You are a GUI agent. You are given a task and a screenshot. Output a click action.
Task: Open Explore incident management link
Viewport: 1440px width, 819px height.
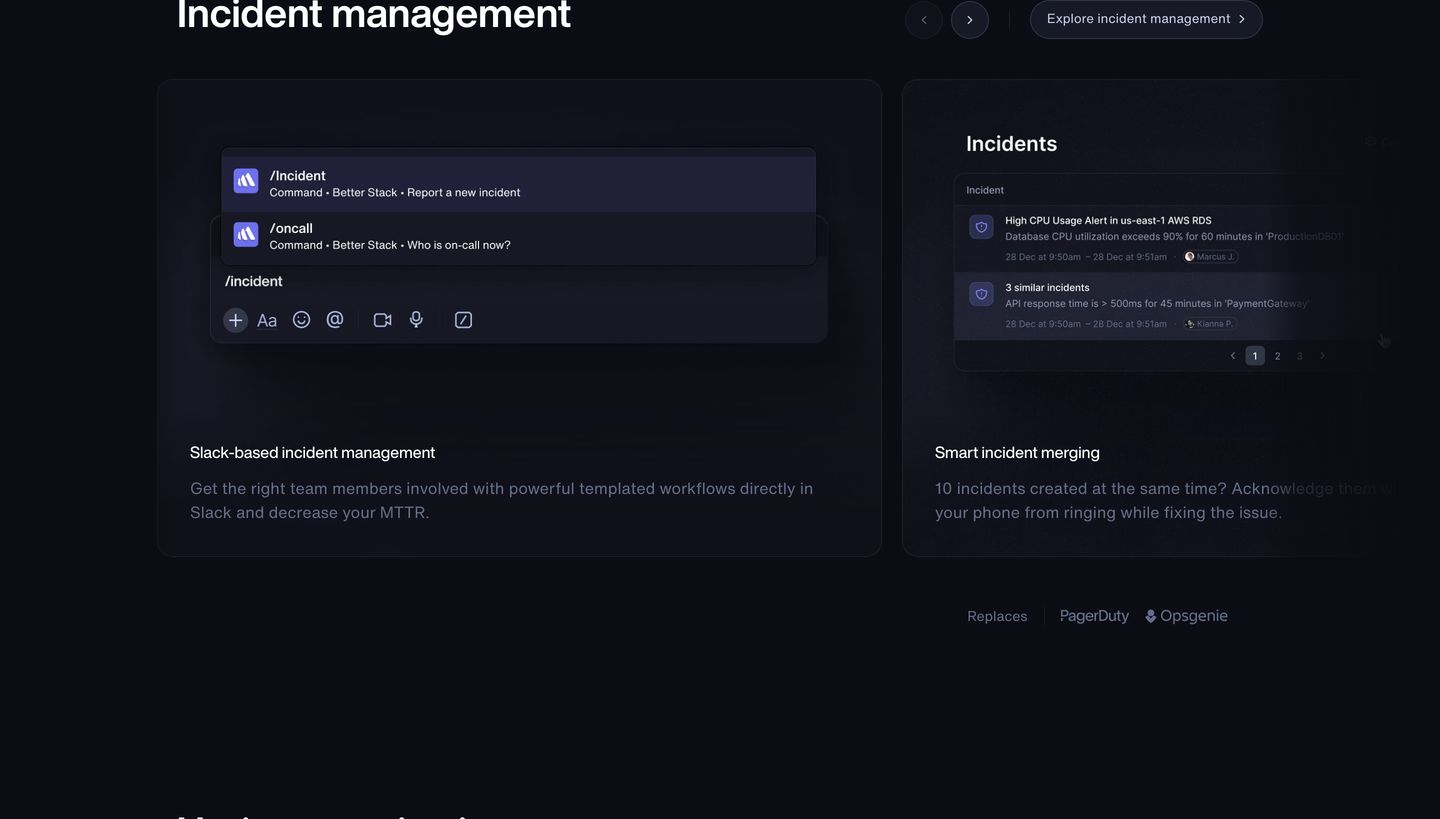1146,19
